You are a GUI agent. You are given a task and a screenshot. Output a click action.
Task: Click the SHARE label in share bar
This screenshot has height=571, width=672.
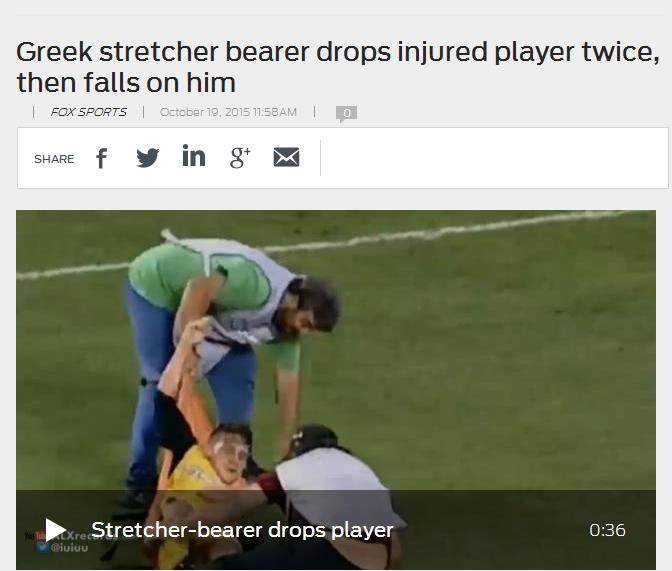point(54,159)
